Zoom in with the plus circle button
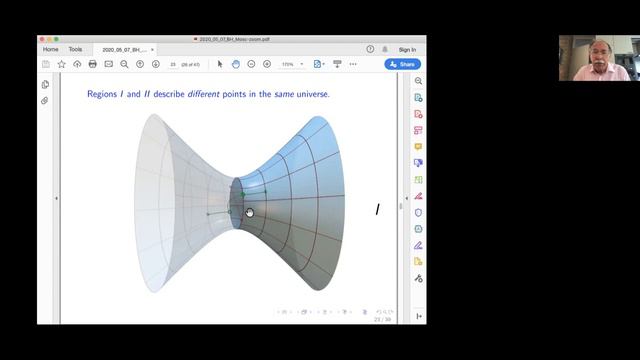The width and height of the screenshot is (640, 360). 267,64
